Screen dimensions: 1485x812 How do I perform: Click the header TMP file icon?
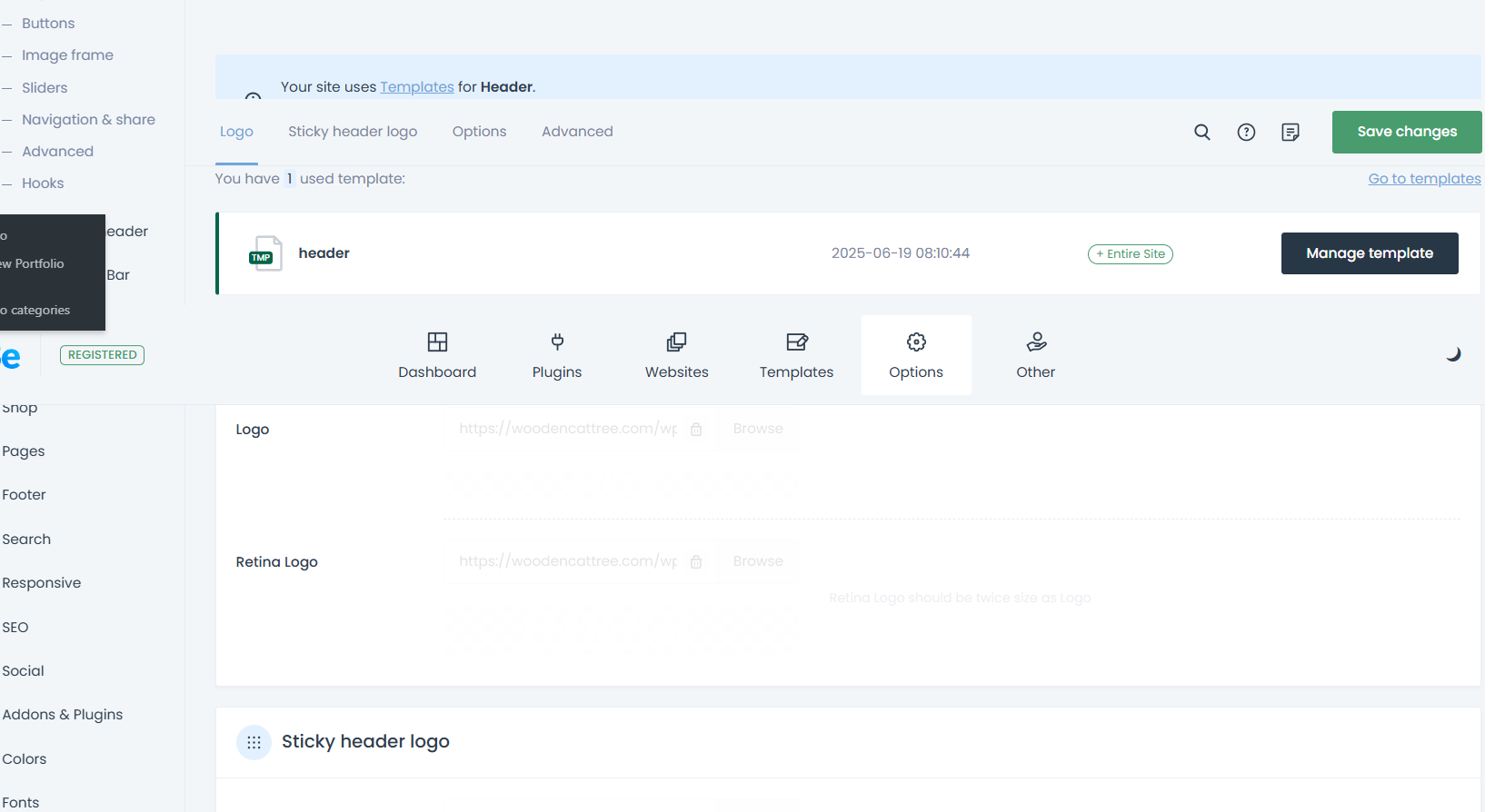coord(265,253)
